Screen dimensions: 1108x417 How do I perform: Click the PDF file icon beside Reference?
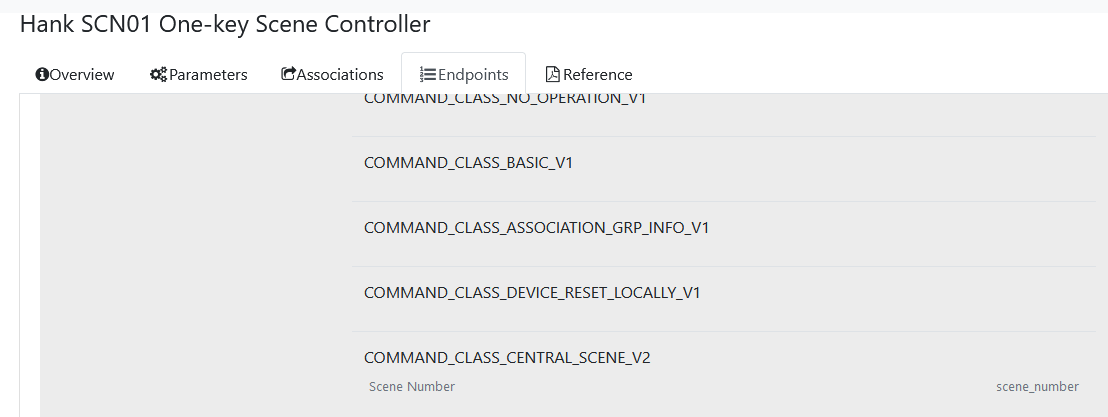click(x=552, y=75)
